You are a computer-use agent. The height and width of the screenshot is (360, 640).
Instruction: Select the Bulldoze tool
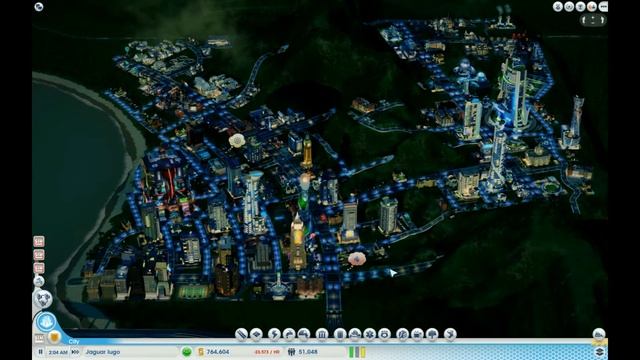599,334
